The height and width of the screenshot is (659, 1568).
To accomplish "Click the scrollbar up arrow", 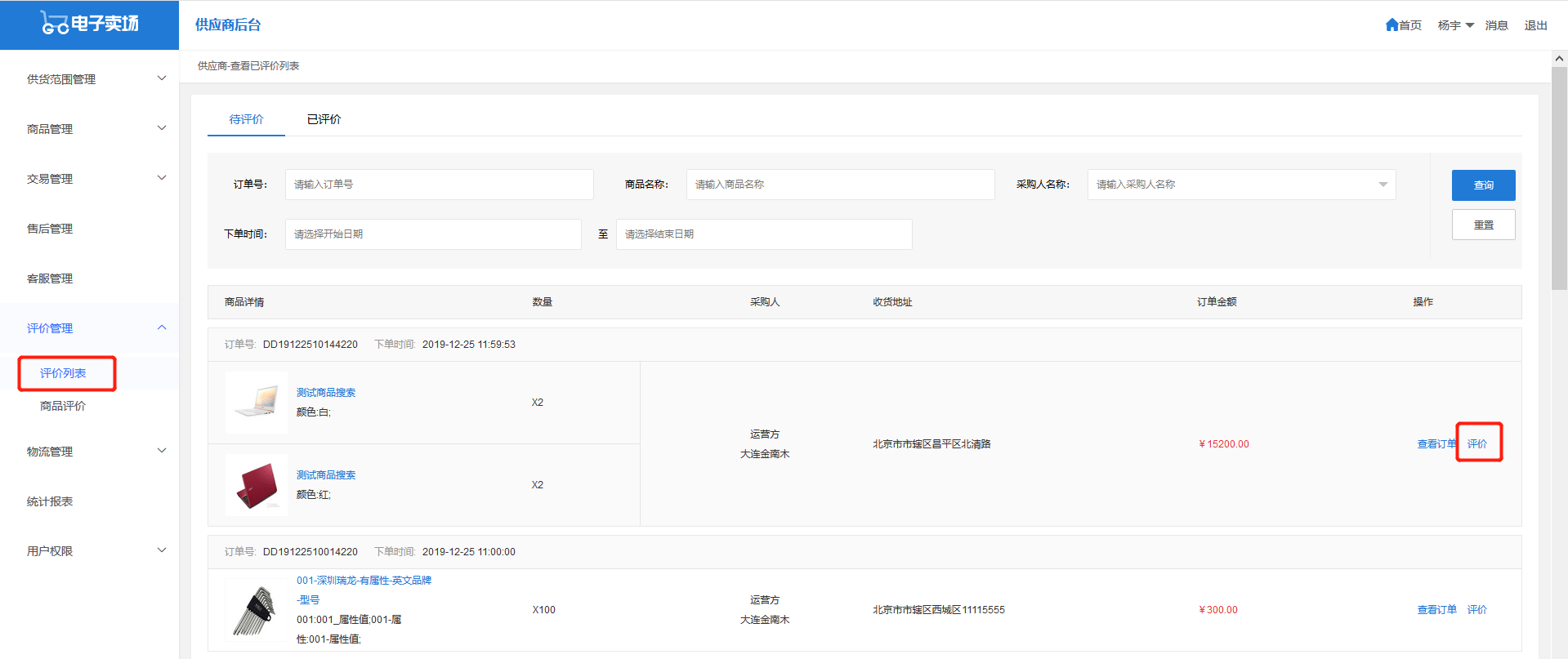I will tap(1559, 59).
